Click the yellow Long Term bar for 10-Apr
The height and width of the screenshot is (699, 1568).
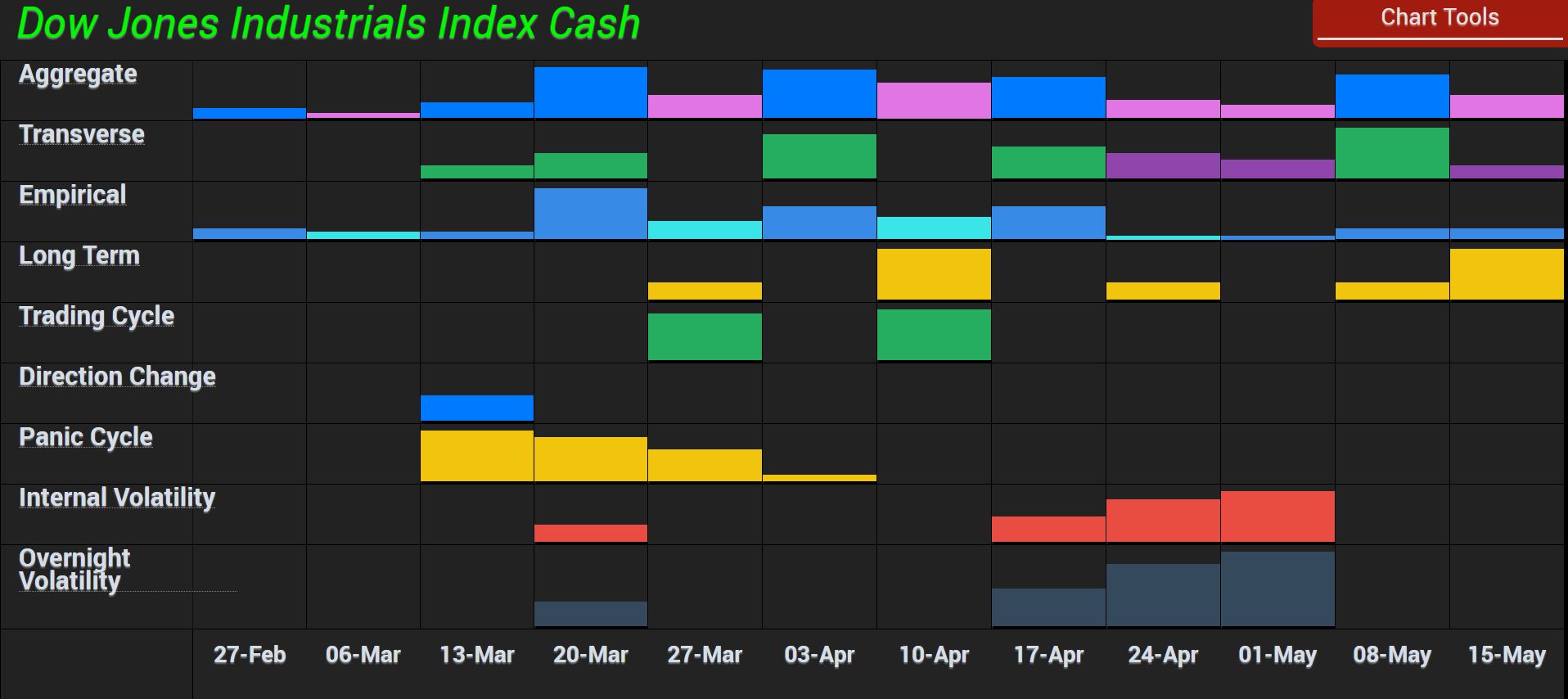pyautogui.click(x=933, y=274)
